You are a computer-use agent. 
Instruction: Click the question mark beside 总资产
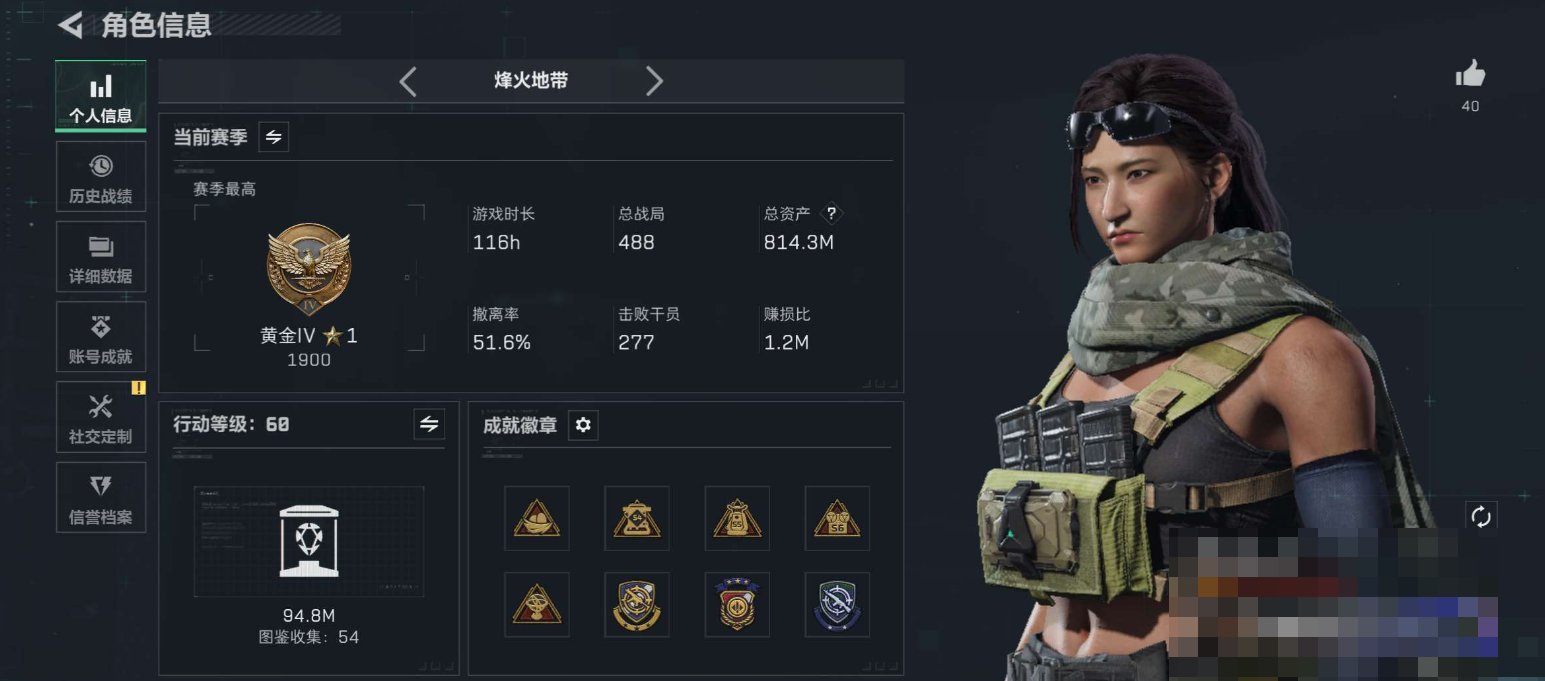(832, 214)
